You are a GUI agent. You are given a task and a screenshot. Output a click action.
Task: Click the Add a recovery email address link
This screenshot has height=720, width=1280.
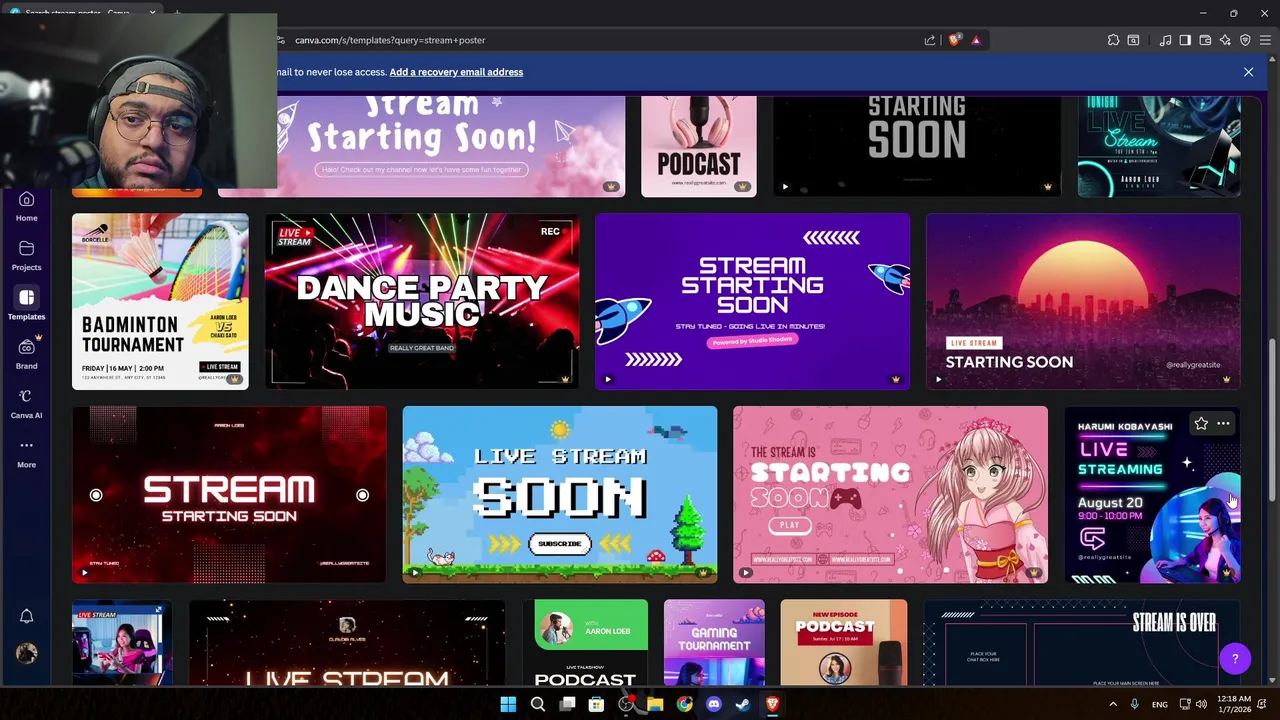tap(456, 72)
